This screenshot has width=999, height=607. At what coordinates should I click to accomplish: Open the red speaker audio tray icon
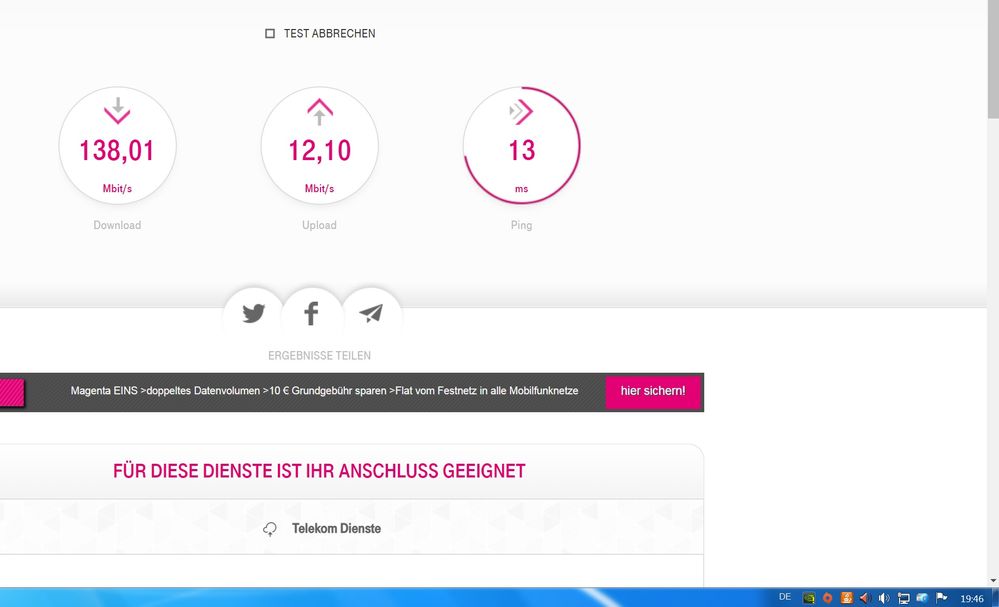(865, 598)
